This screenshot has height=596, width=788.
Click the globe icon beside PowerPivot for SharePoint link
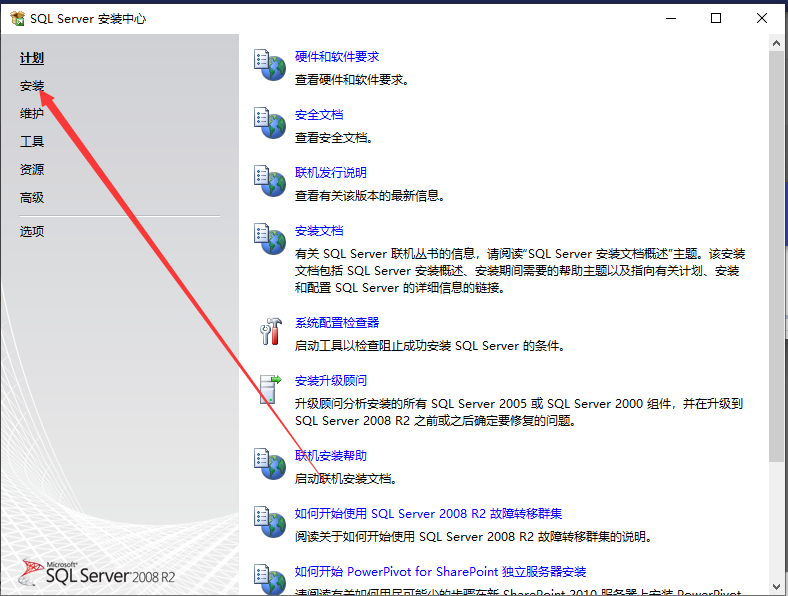click(270, 579)
